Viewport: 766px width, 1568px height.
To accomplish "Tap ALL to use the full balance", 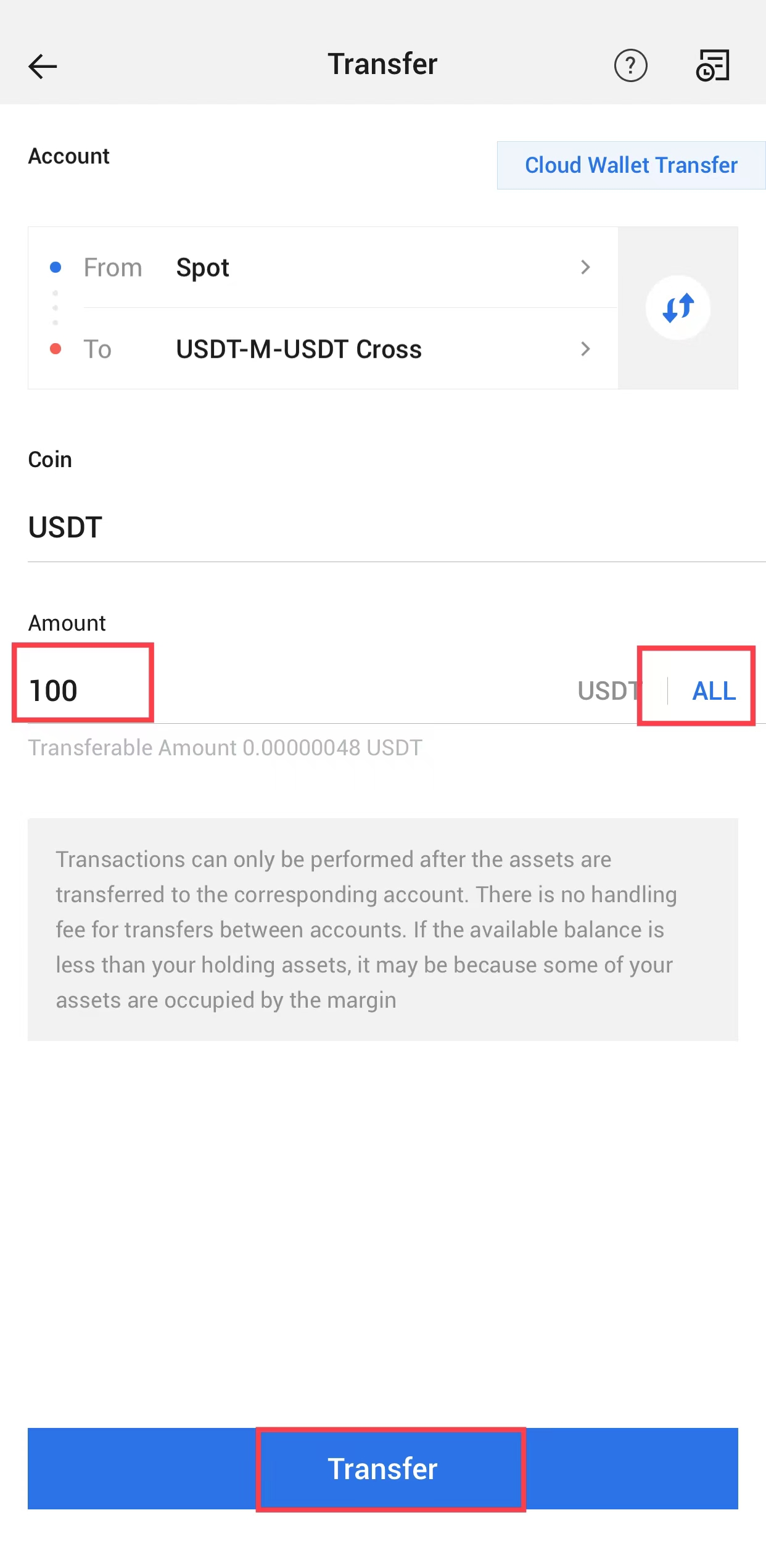I will (714, 691).
